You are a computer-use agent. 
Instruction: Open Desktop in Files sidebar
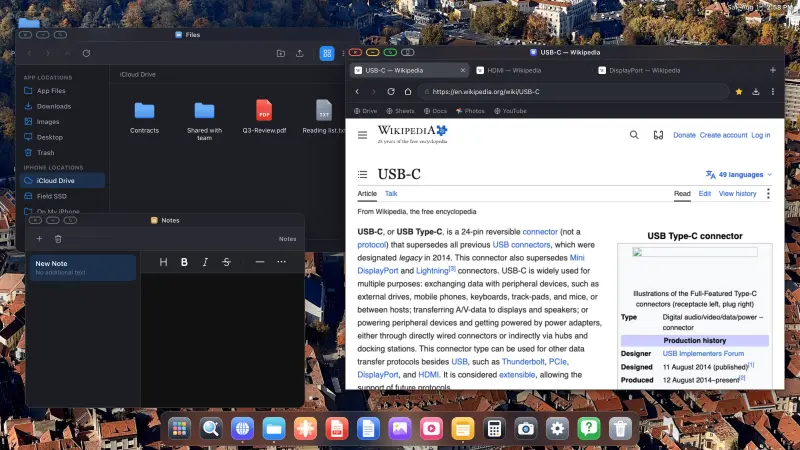point(62,137)
